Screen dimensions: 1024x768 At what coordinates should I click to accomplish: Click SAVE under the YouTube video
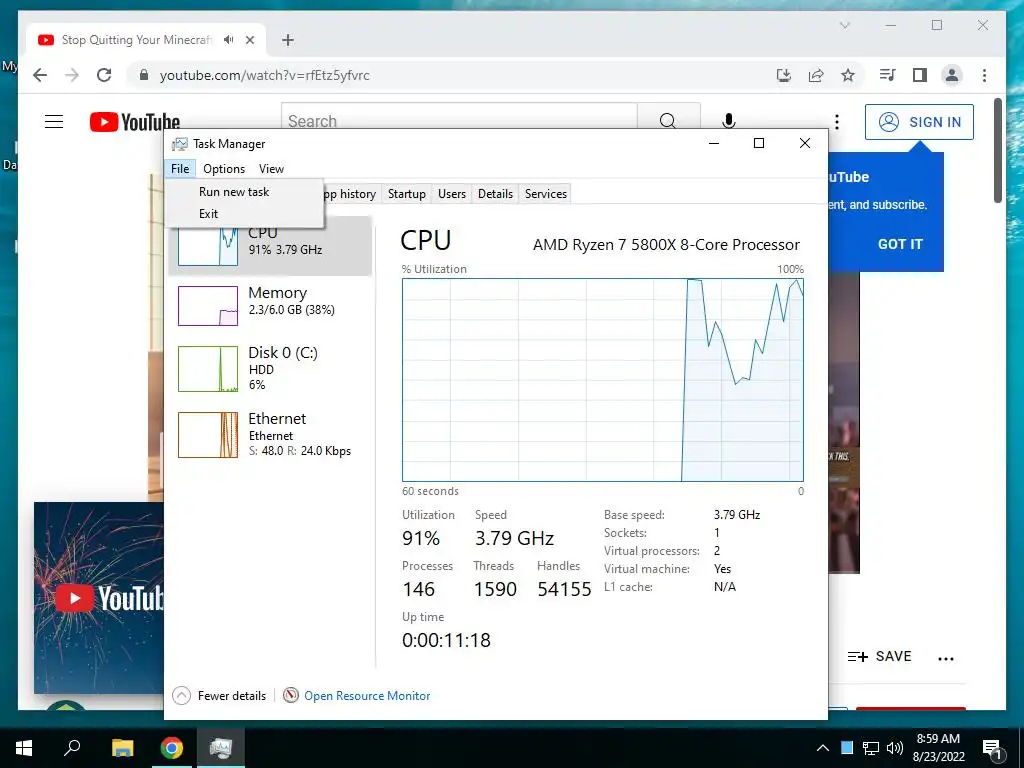[879, 656]
